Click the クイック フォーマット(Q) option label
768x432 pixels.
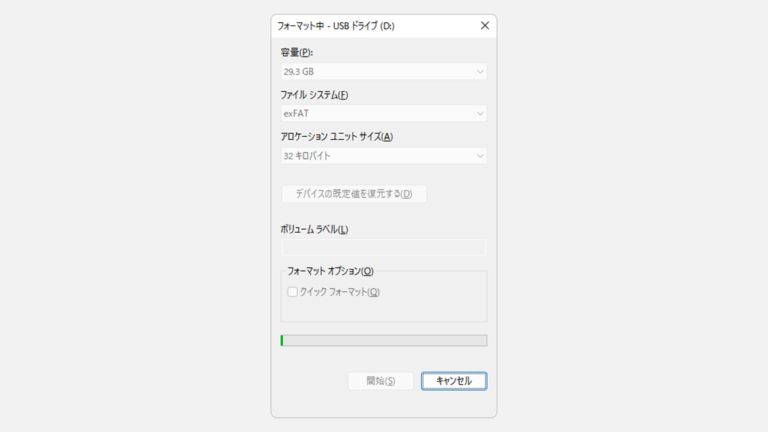click(x=340, y=292)
